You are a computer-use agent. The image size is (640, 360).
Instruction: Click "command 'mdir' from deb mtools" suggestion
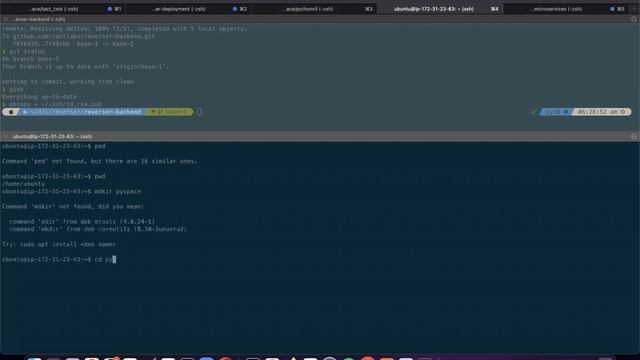click(82, 222)
